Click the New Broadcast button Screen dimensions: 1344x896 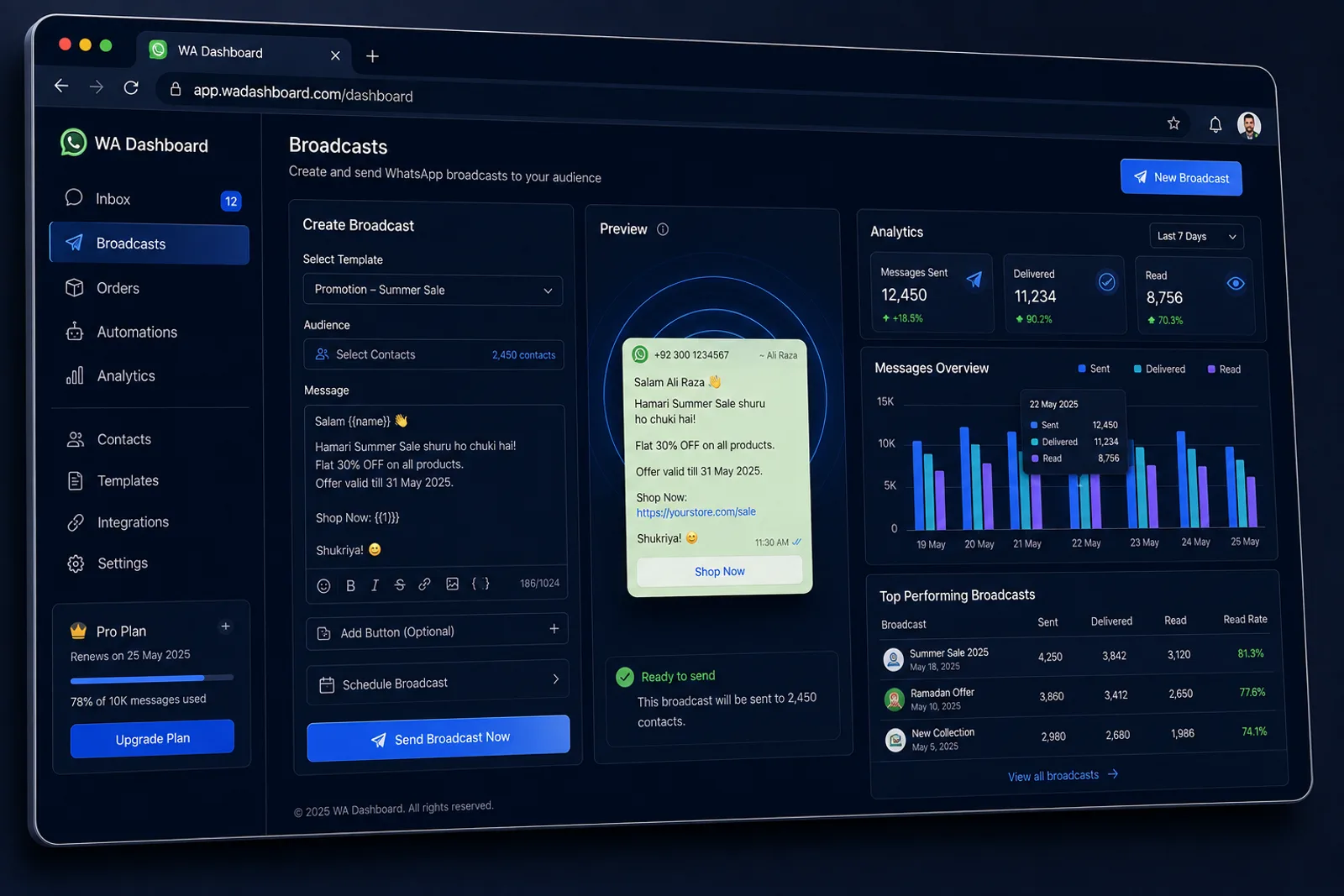click(1181, 177)
